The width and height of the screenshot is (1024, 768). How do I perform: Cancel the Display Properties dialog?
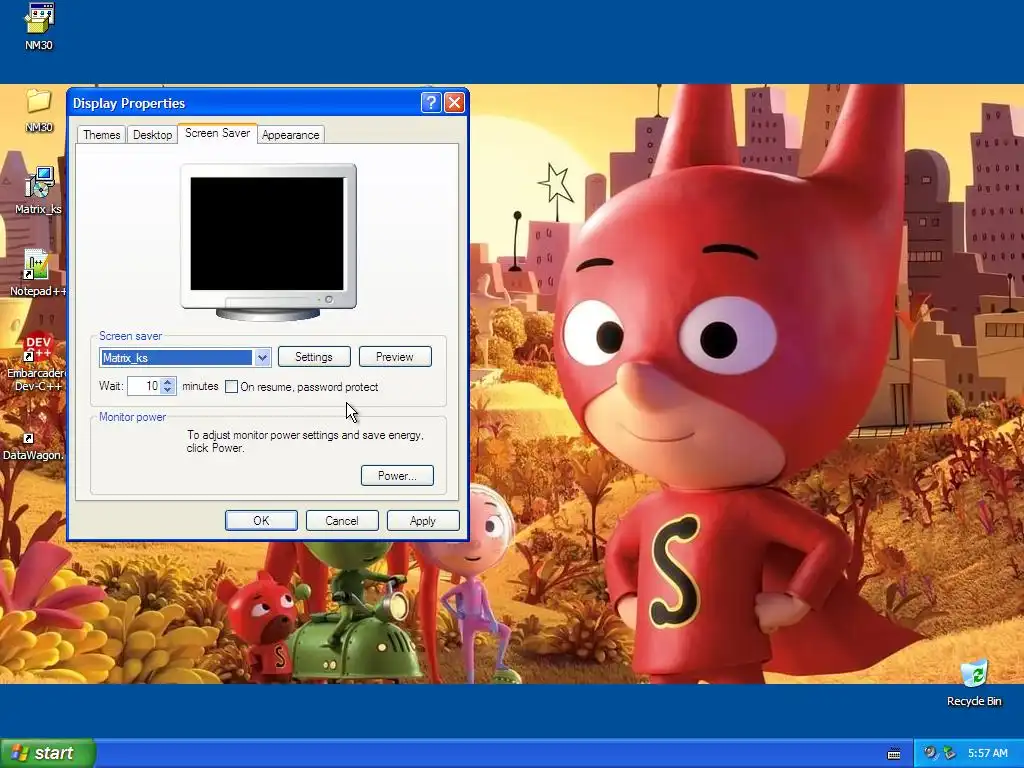click(342, 520)
